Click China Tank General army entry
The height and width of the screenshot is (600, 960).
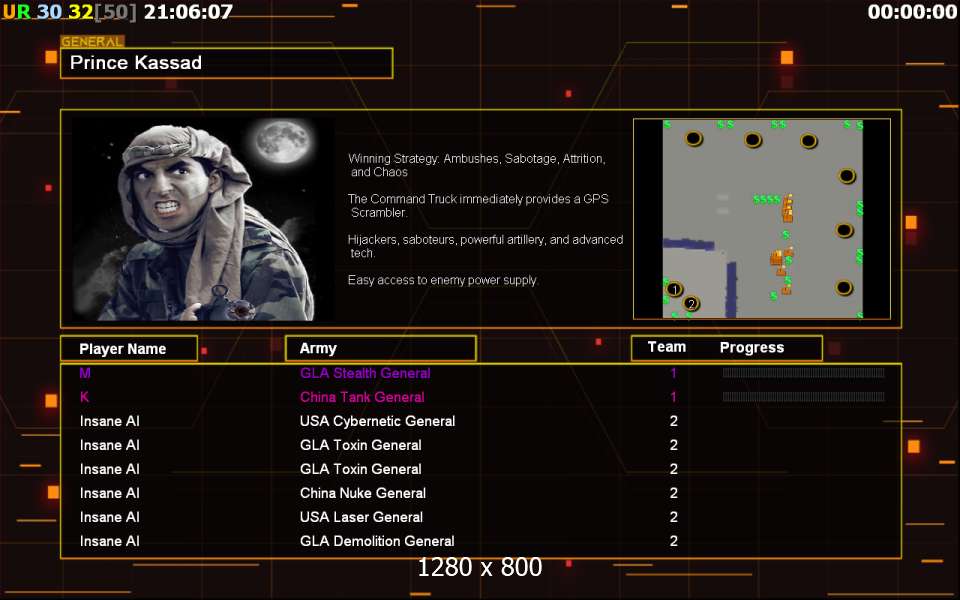tap(362, 397)
